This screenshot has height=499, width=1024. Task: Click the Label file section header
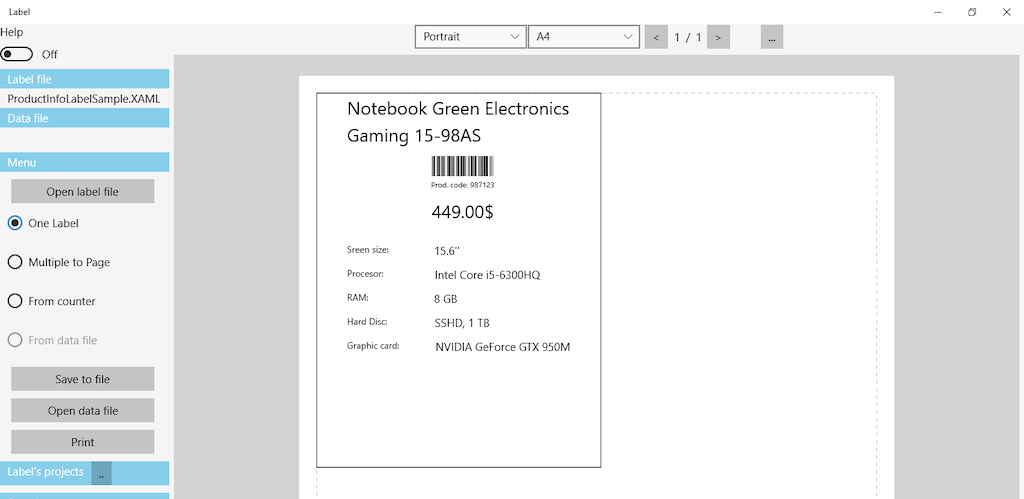(x=84, y=79)
